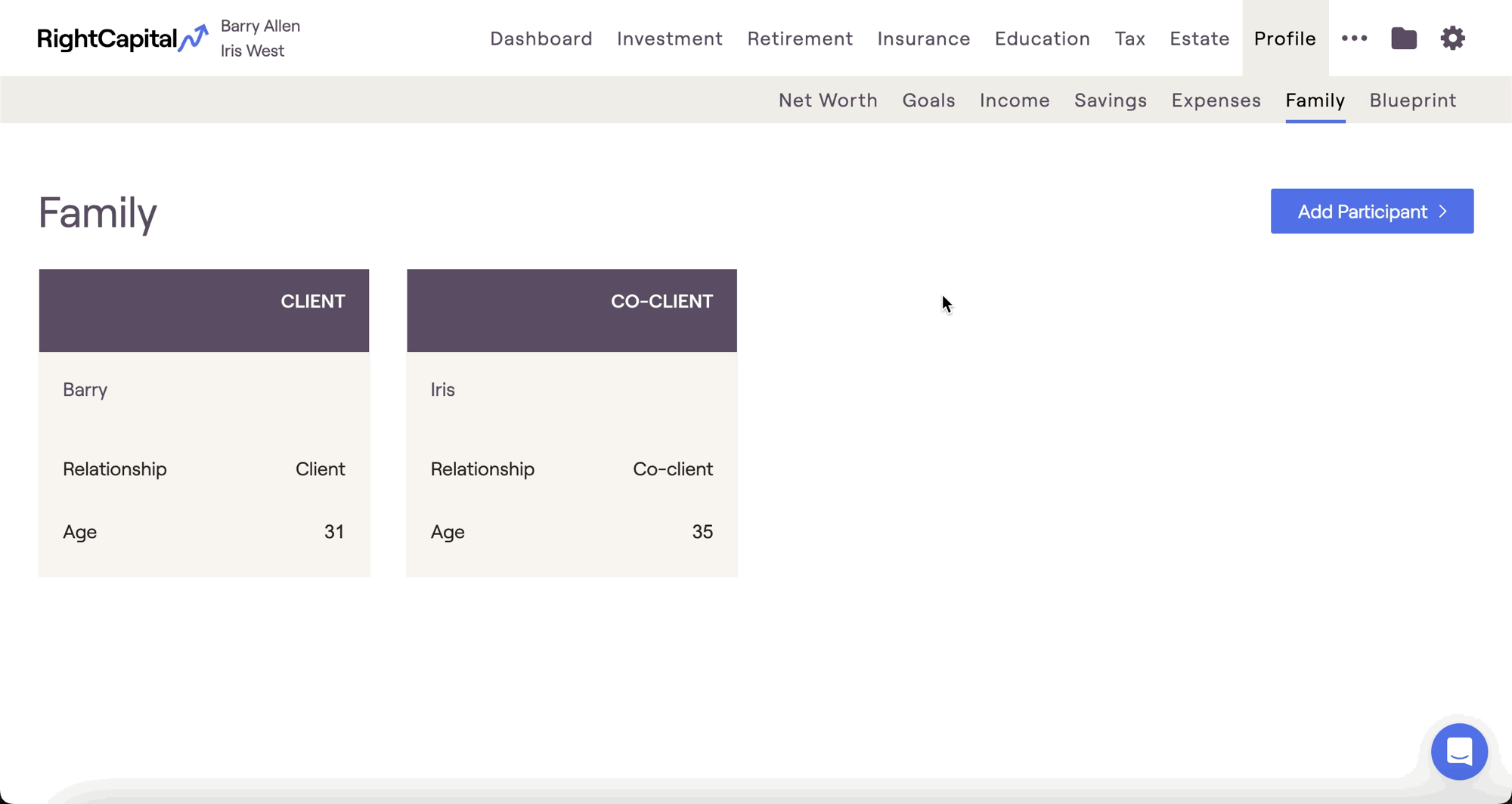Open Barry's client card
Viewport: 1512px width, 804px height.
coord(204,423)
